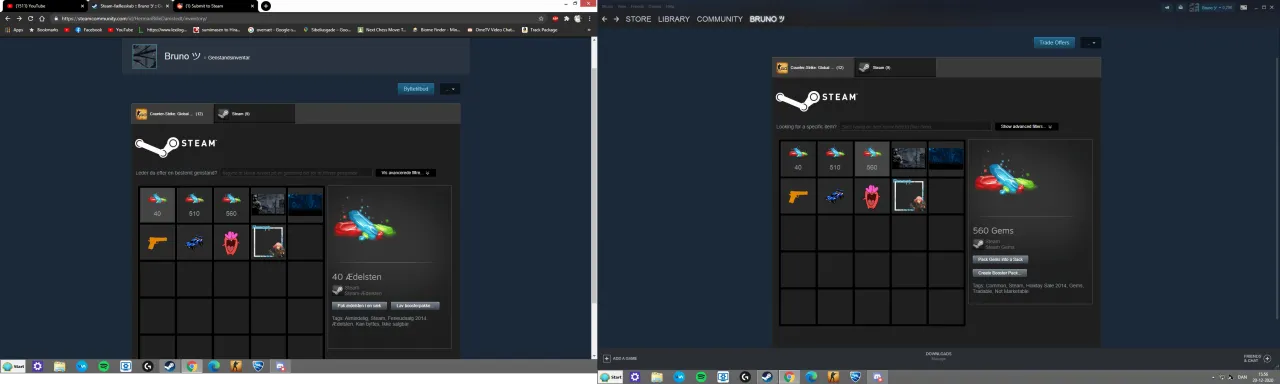Click Byttetilbud button in browser
This screenshot has height=384, width=1280.
(x=415, y=88)
